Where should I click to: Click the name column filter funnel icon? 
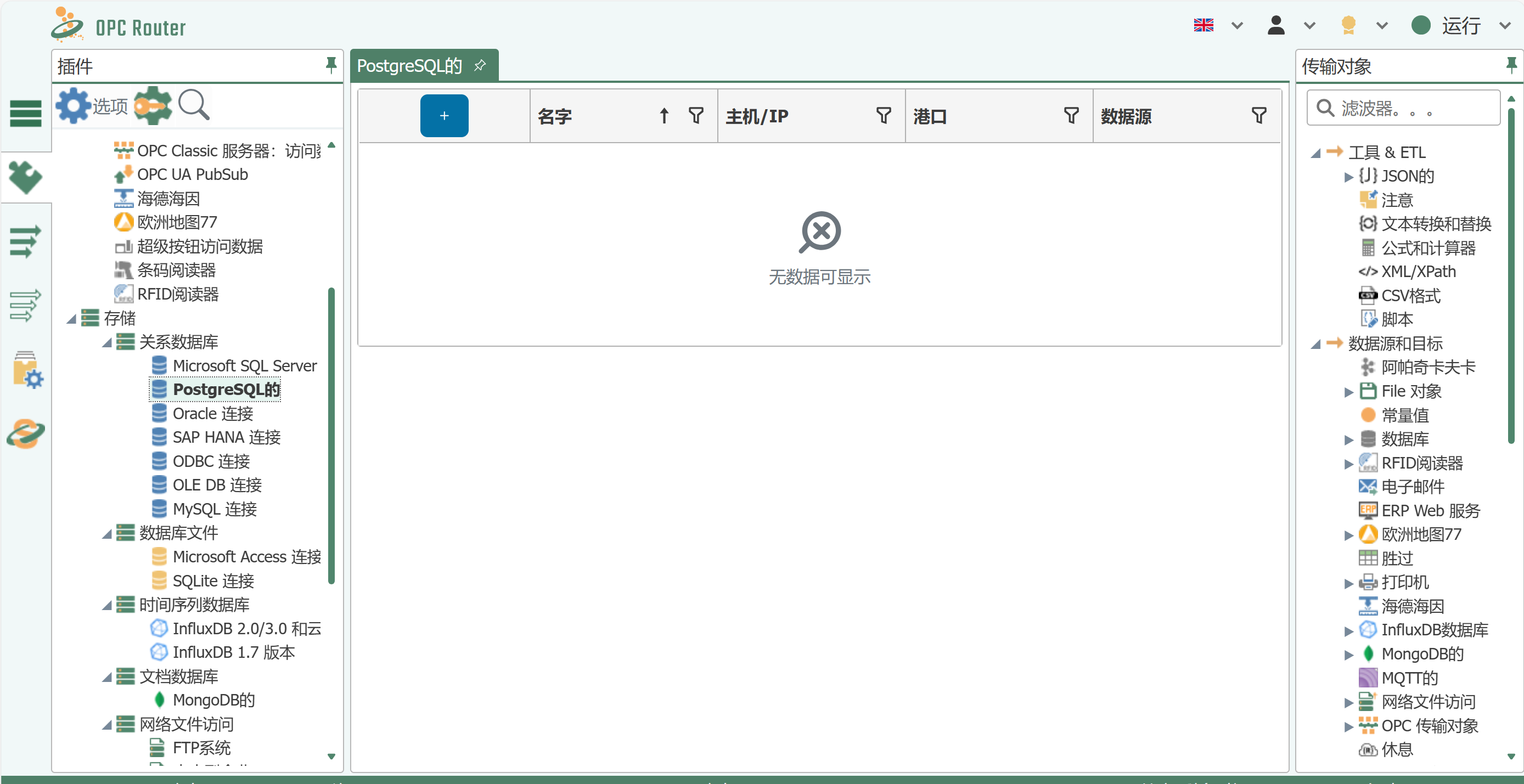tap(696, 116)
